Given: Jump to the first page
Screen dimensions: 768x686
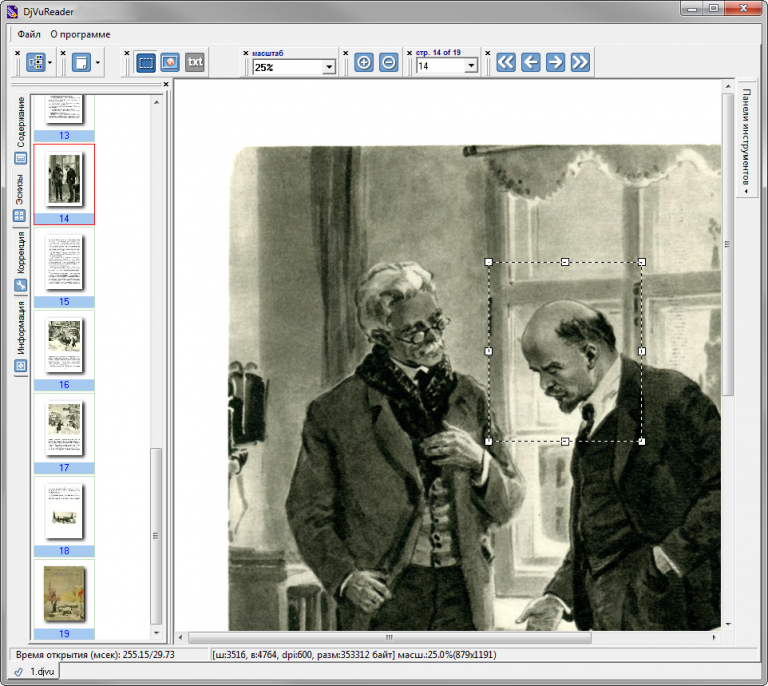Looking at the screenshot, I should click(x=505, y=62).
